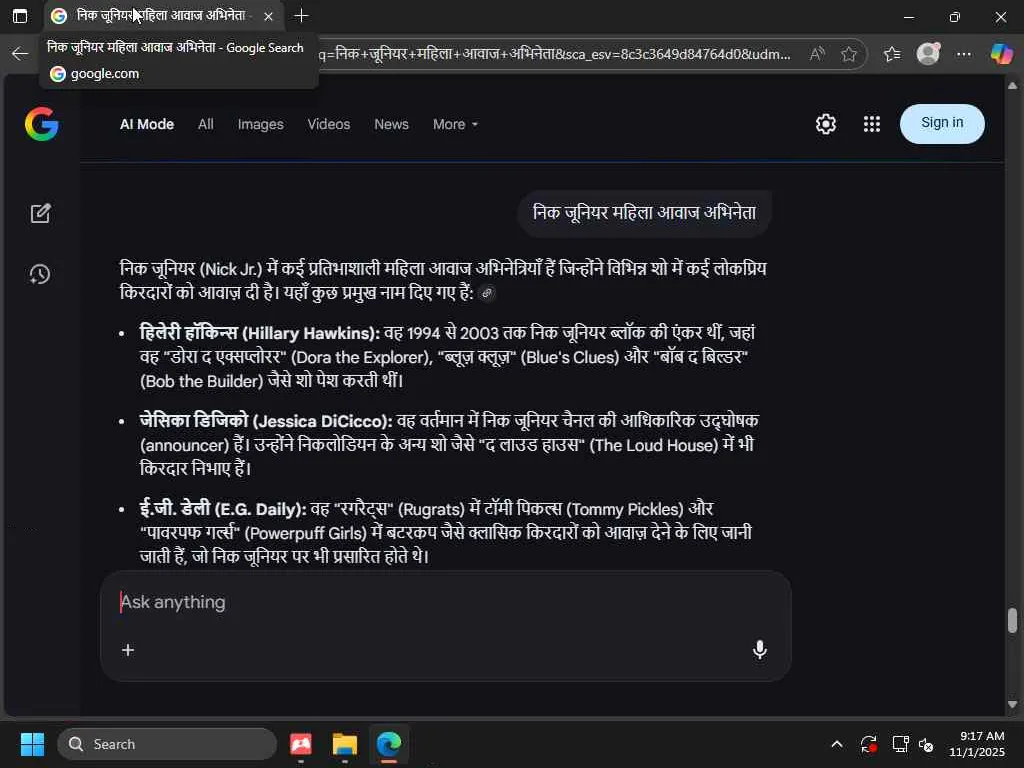Image resolution: width=1024 pixels, height=768 pixels.
Task: Open Edge settings and more menu
Action: pos(963,54)
